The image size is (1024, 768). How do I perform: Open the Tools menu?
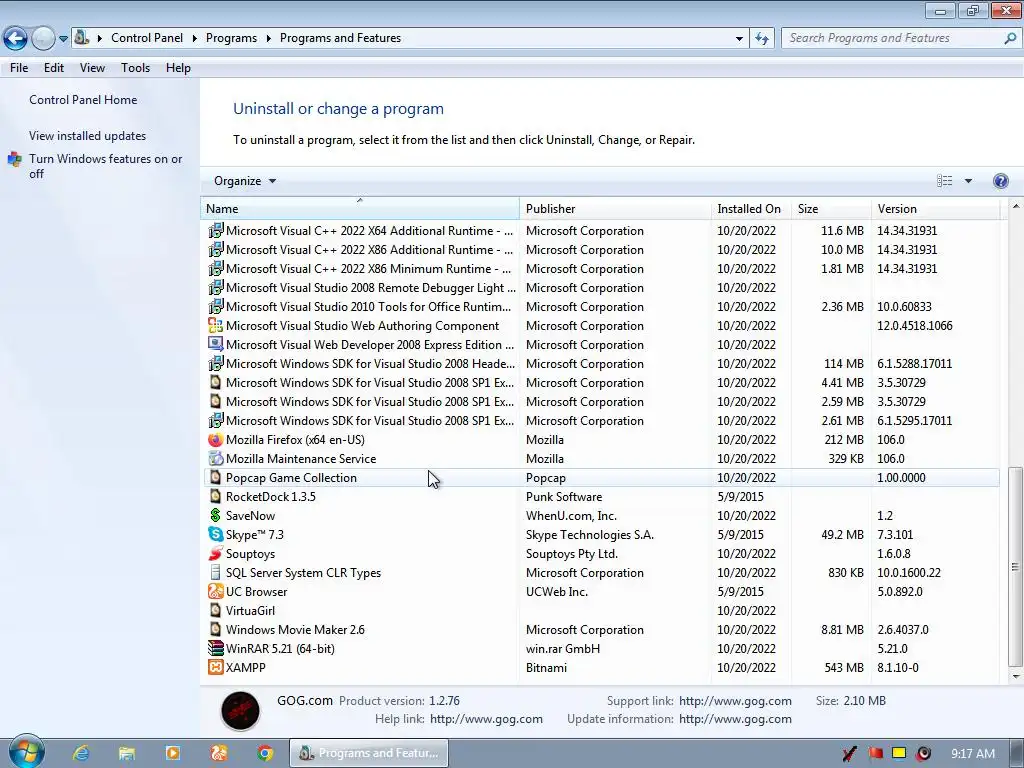pos(135,68)
